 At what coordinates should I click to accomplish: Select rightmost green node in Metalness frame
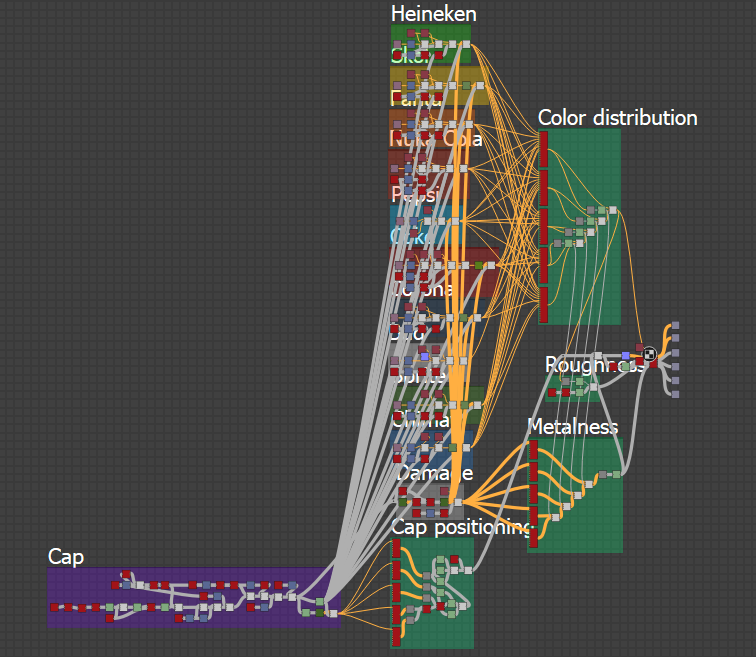click(x=616, y=474)
